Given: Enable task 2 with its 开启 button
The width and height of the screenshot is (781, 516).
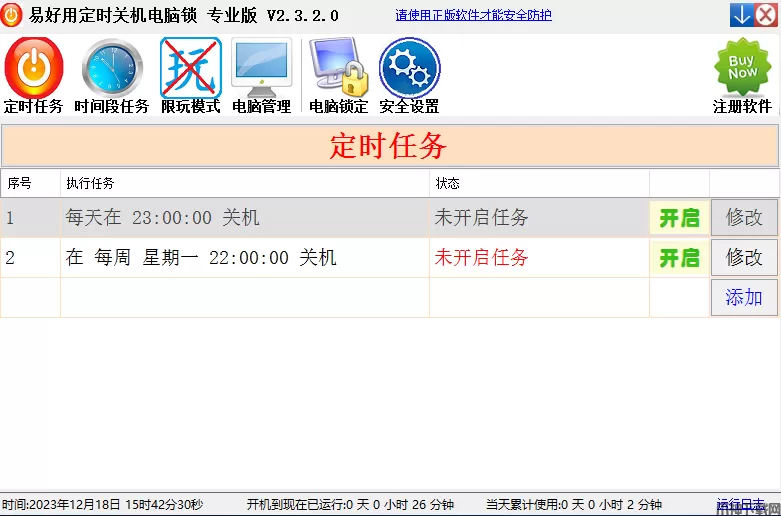Looking at the screenshot, I should 679,258.
